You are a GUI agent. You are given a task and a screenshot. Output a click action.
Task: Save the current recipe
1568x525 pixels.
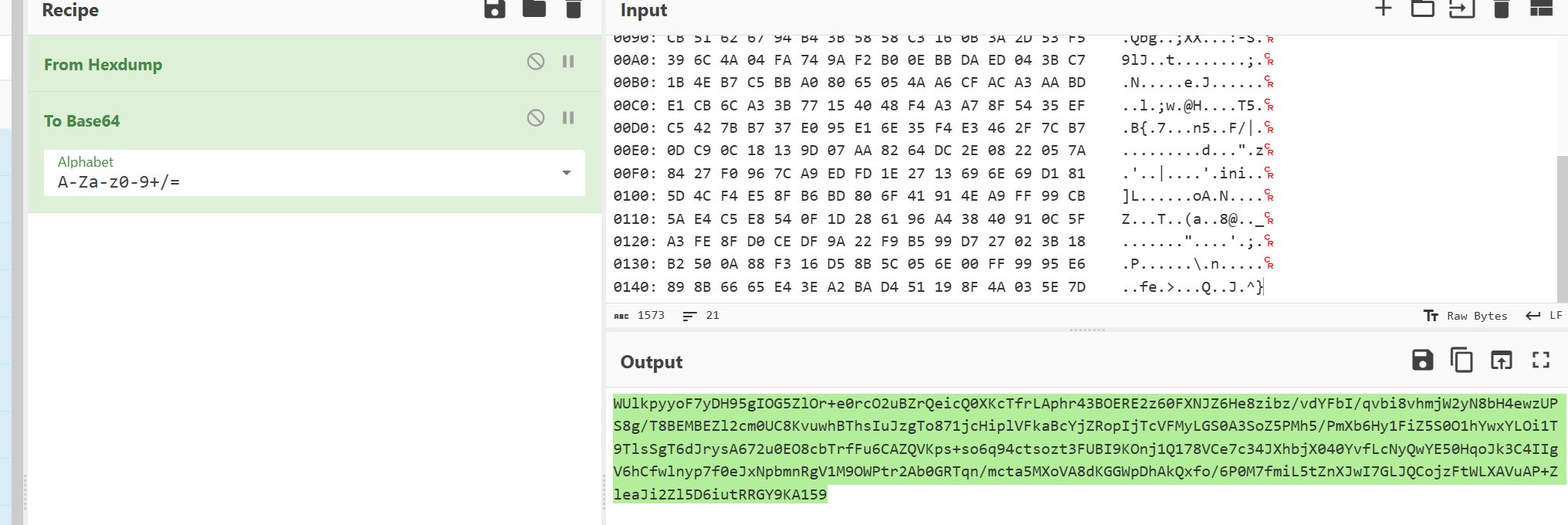(494, 9)
